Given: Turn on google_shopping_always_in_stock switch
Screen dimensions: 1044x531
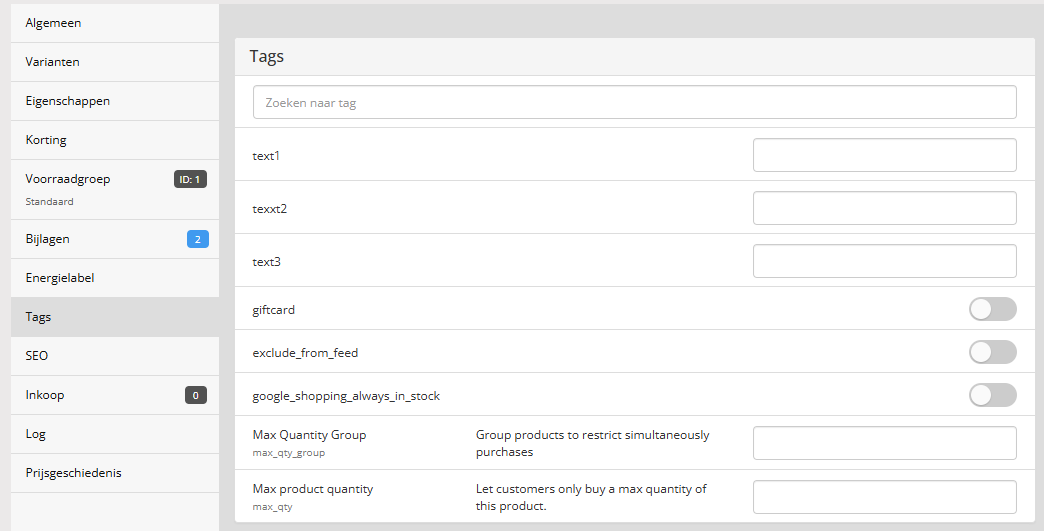Looking at the screenshot, I should (x=992, y=395).
